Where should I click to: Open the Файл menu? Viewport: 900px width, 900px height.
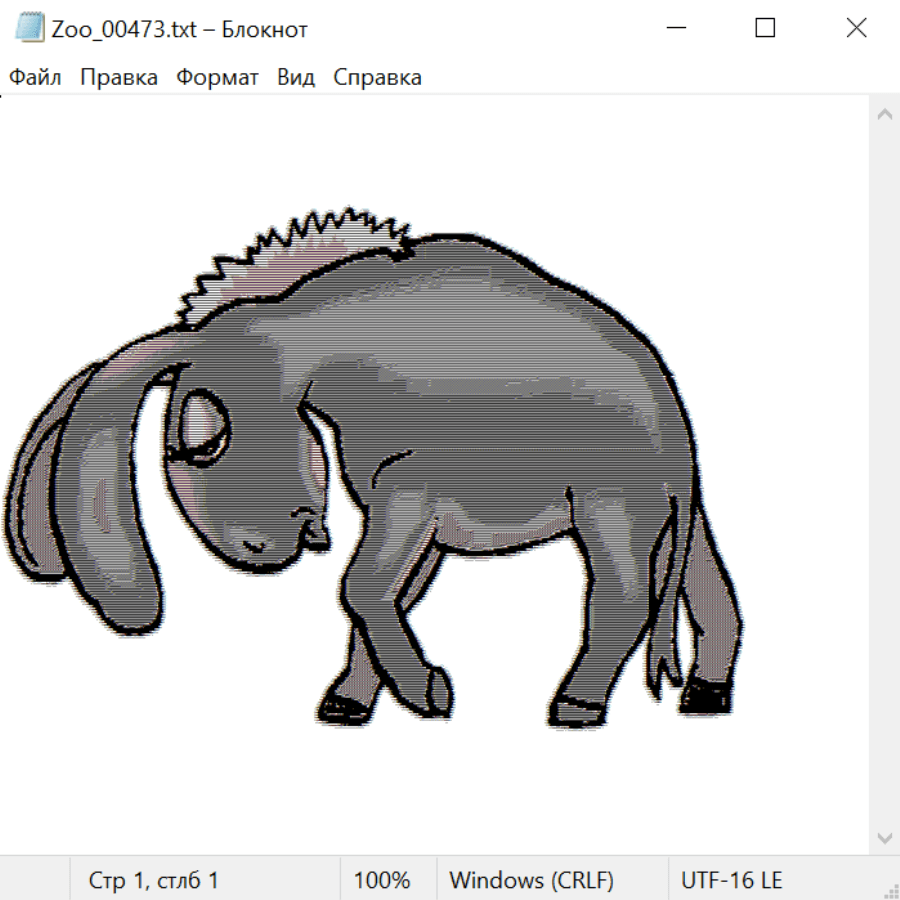[36, 78]
